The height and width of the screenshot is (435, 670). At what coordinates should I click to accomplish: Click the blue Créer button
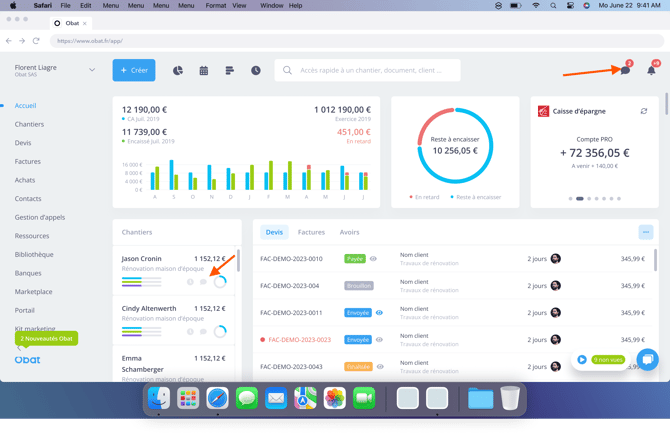[134, 70]
